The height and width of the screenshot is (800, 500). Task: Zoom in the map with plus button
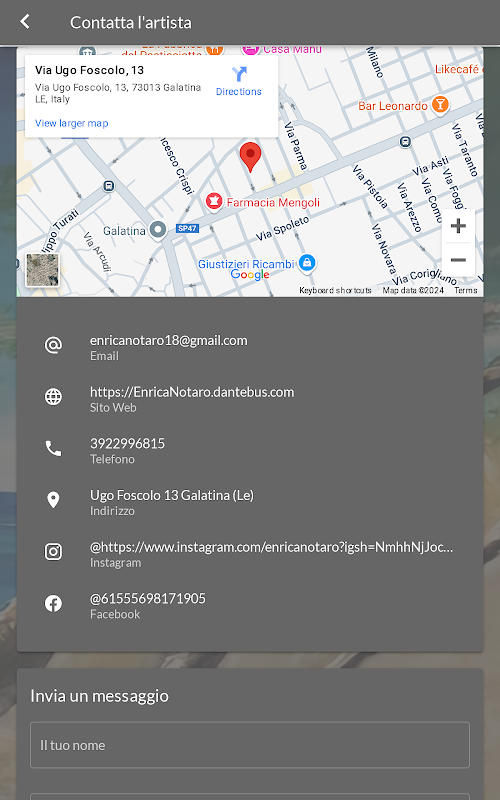tap(458, 226)
